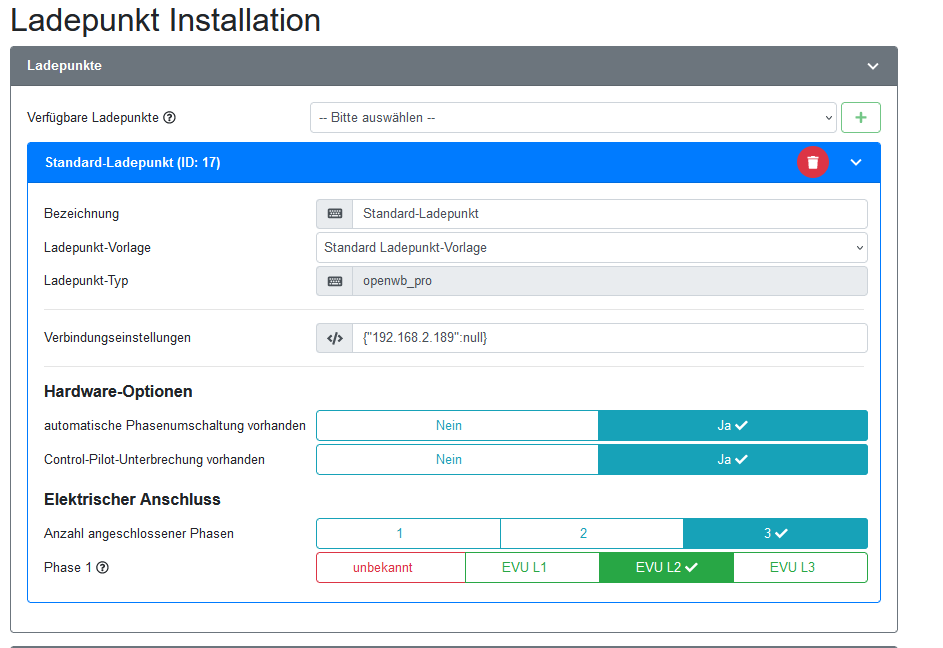Click help icon beside Phase 1 label
The image size is (943, 648).
[102, 568]
